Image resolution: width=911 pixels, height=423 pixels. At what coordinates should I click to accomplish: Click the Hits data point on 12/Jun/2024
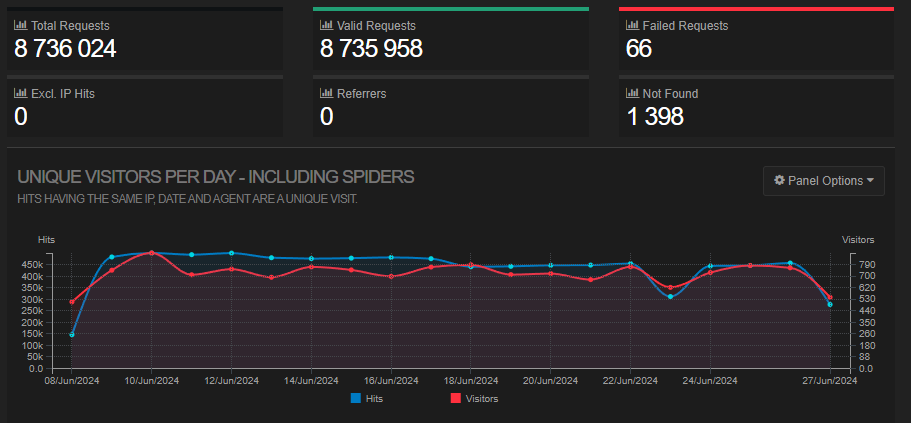[x=232, y=253]
